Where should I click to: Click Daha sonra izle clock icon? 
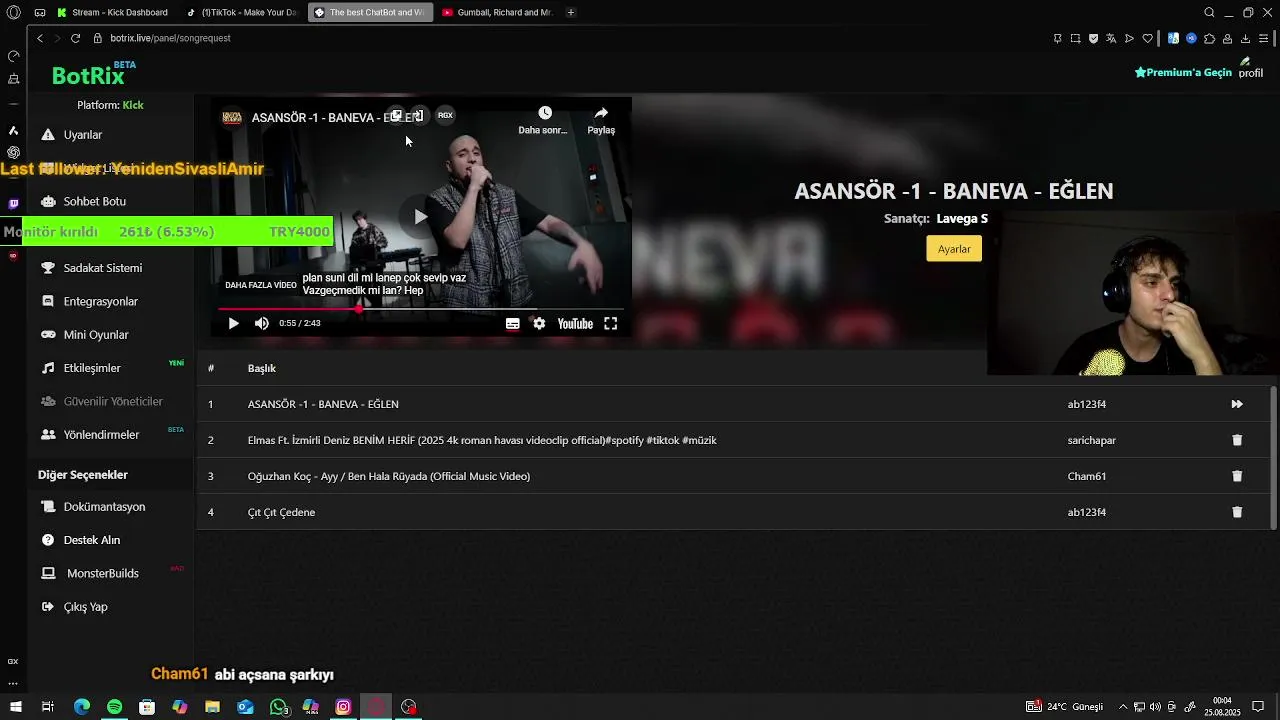(x=544, y=113)
